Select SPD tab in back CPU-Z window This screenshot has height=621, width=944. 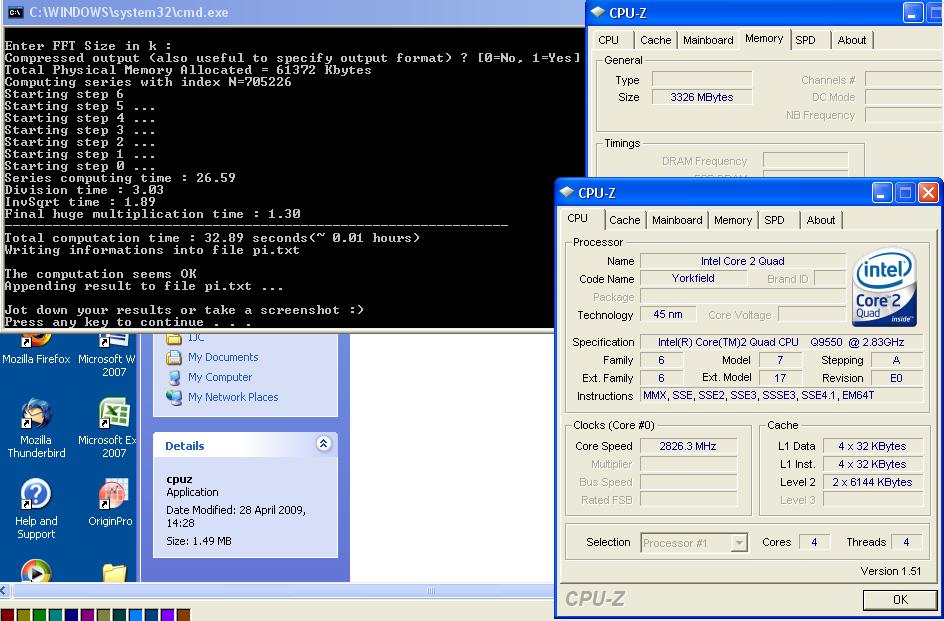pos(805,40)
